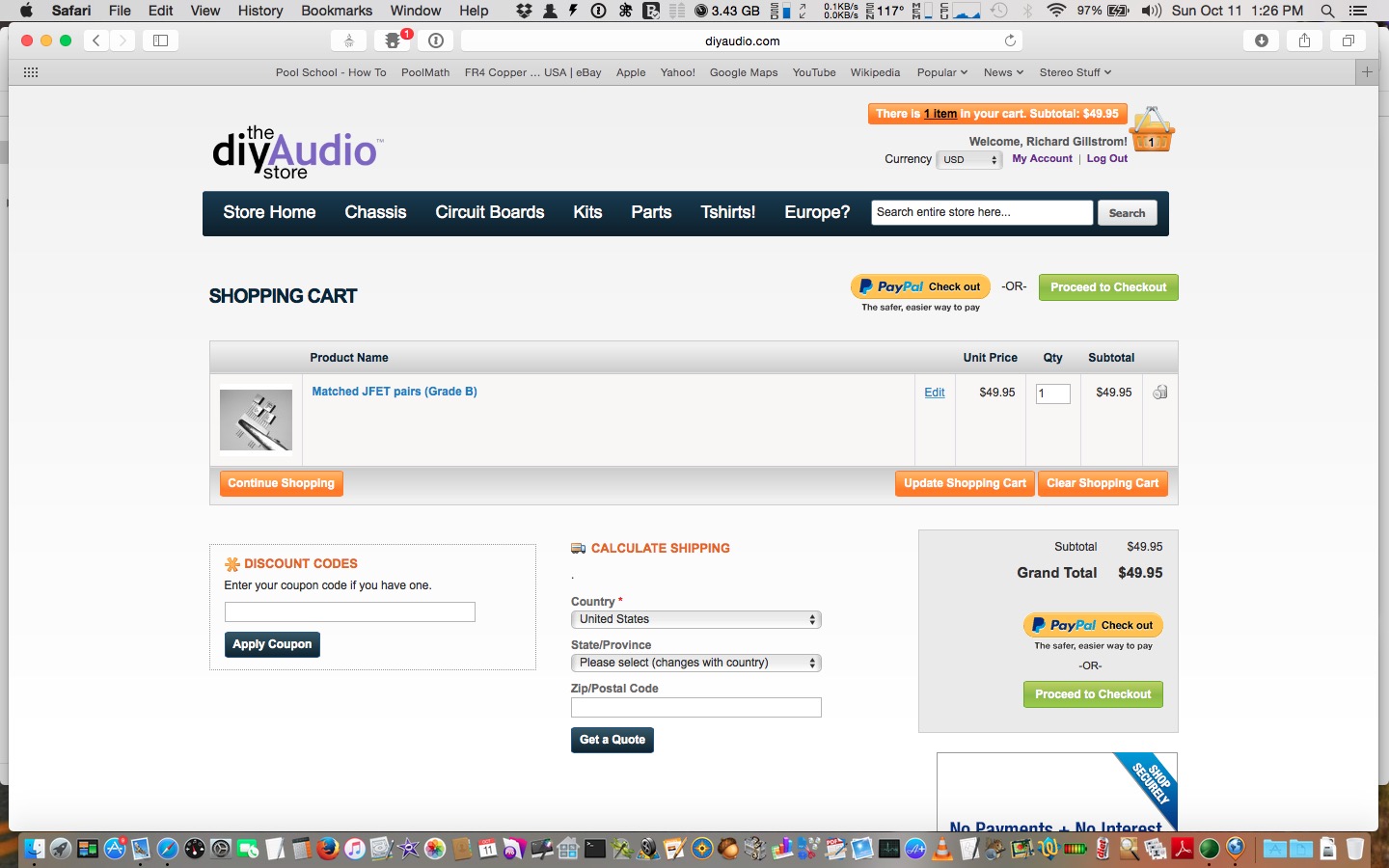Open the Parts navigation tab
1389x868 pixels.
pyautogui.click(x=651, y=212)
